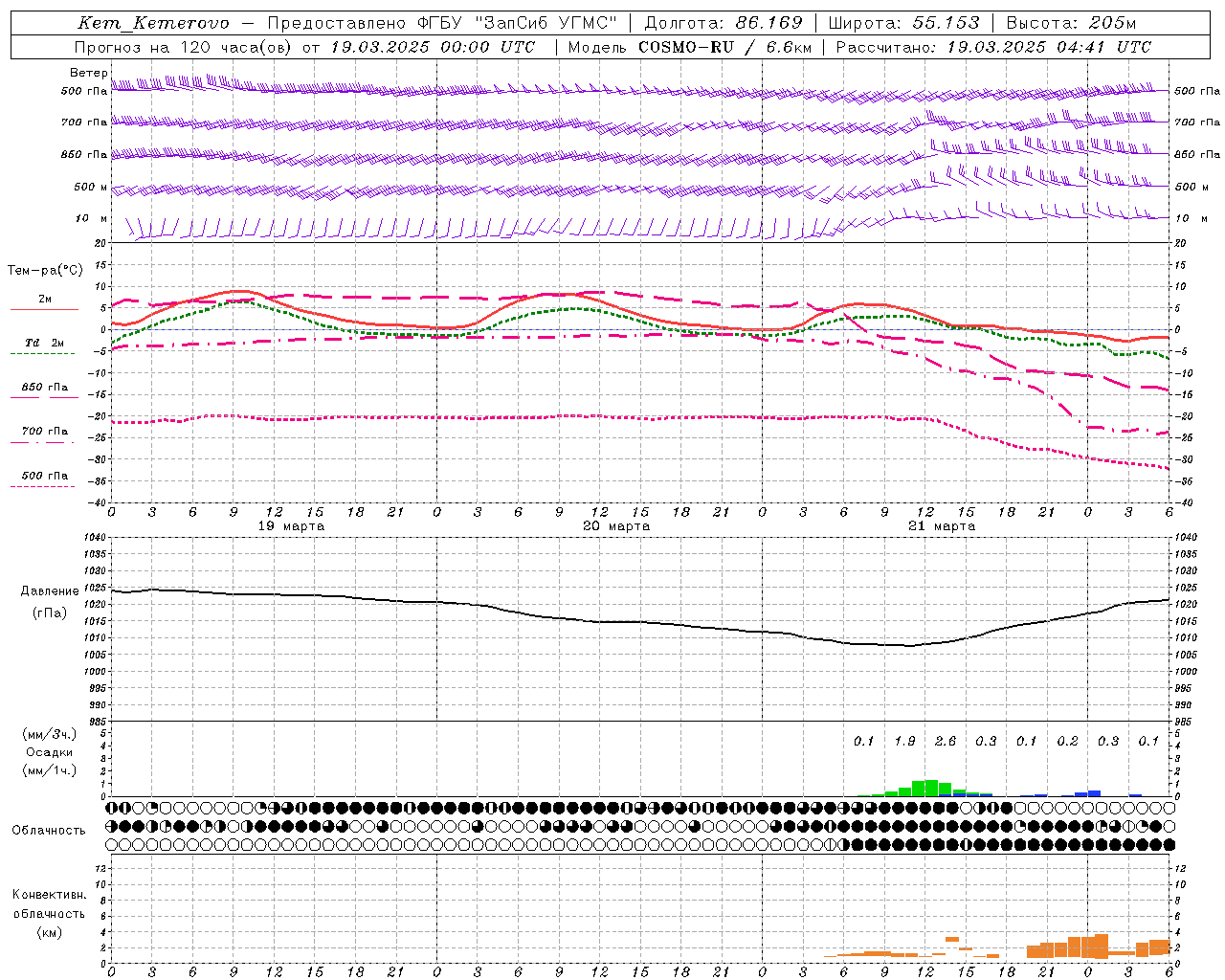Screen dimensions: 1225x980
Task: Click the '21 марта' date label
Action: (942, 526)
